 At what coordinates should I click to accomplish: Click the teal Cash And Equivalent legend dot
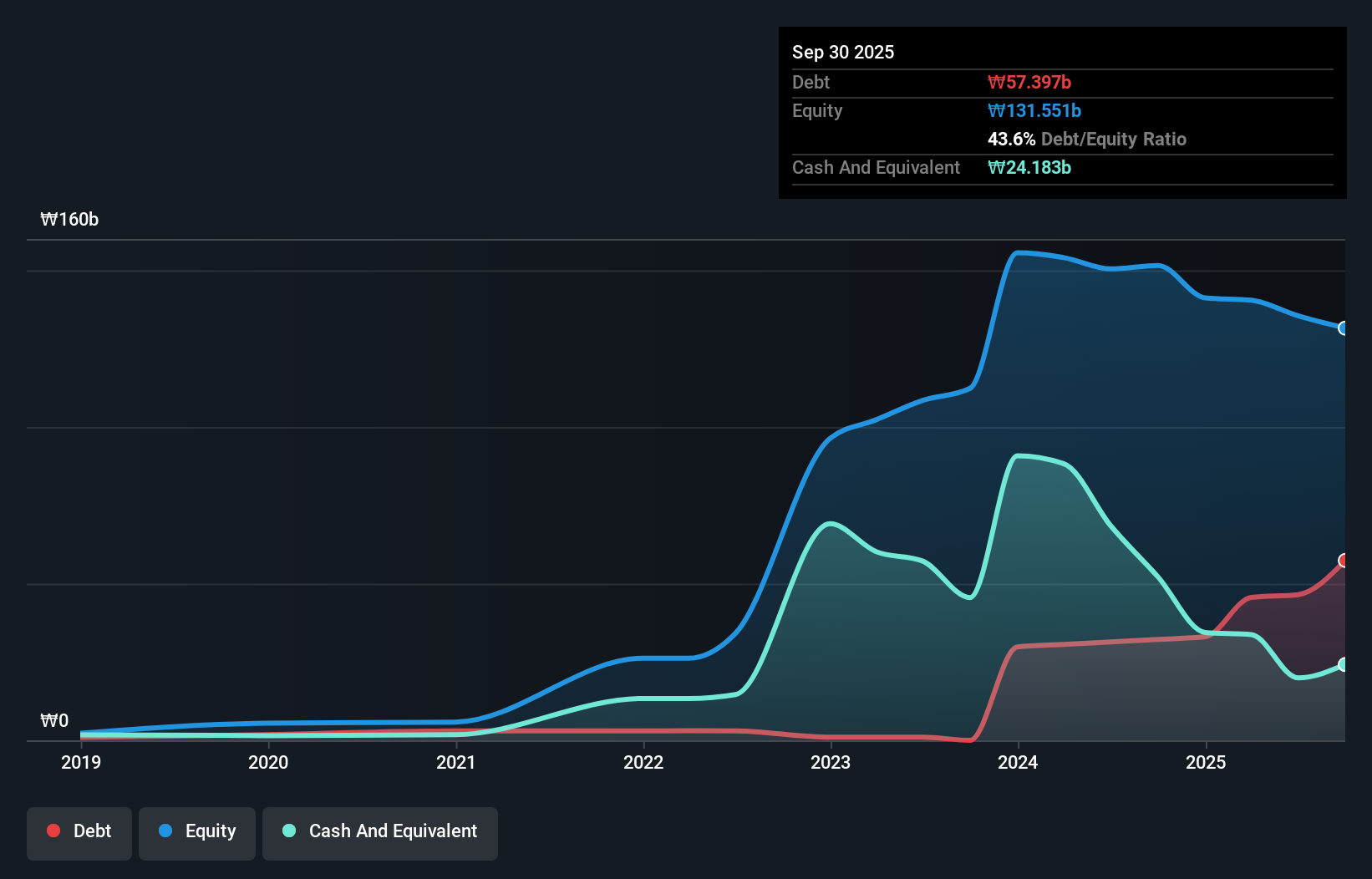pos(288,831)
